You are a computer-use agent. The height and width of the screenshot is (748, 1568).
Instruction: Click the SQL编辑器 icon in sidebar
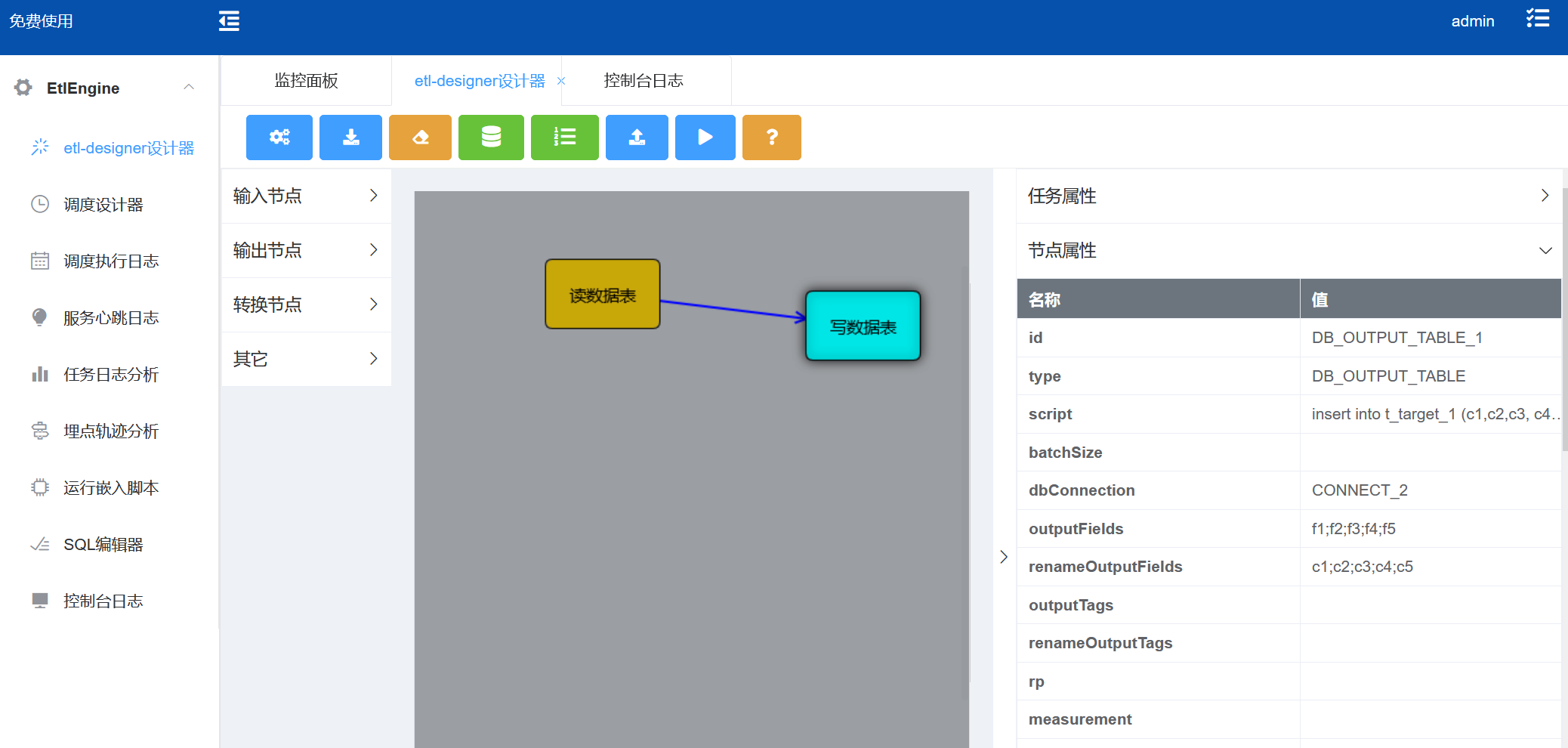tap(40, 544)
